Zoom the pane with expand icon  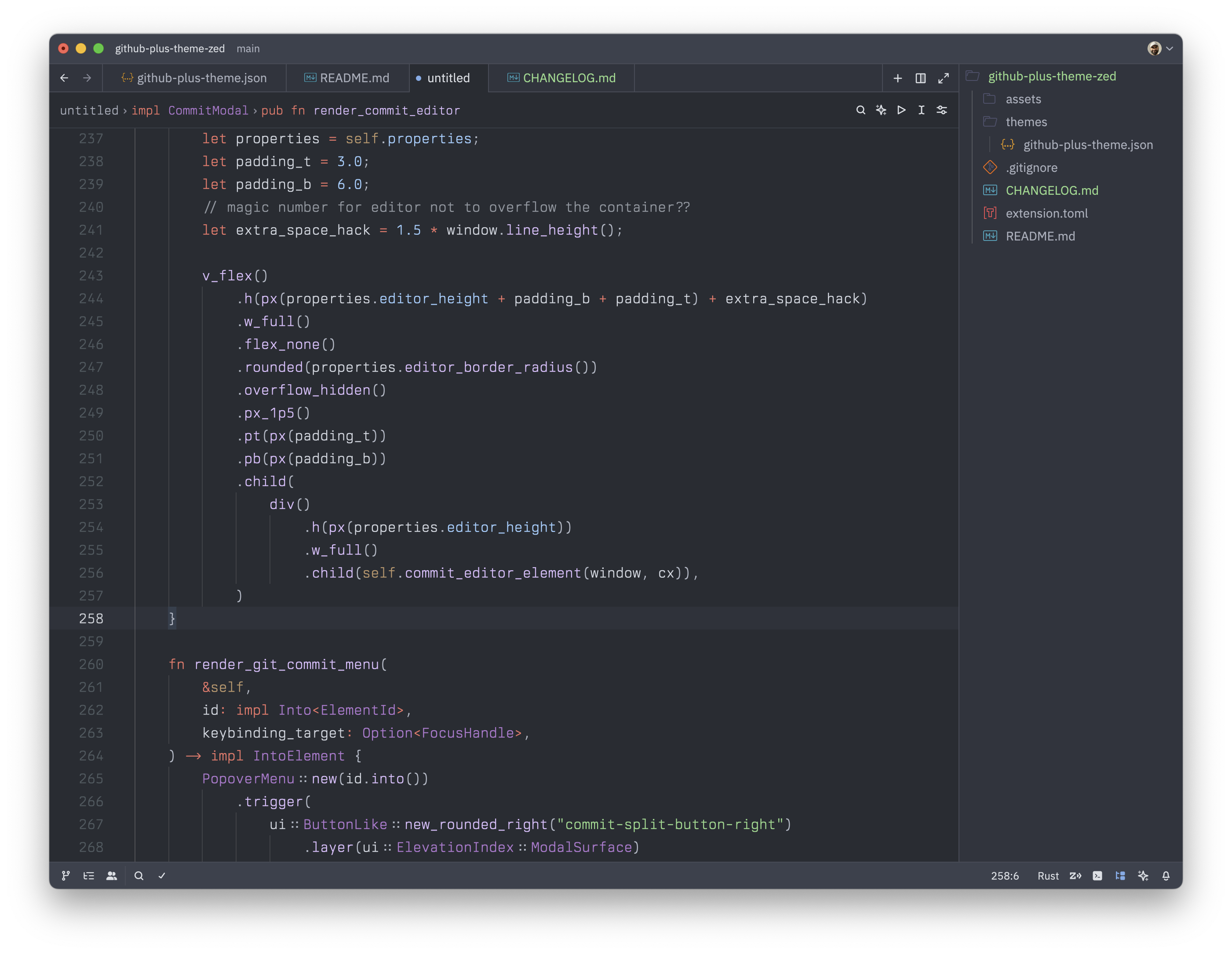coord(943,78)
